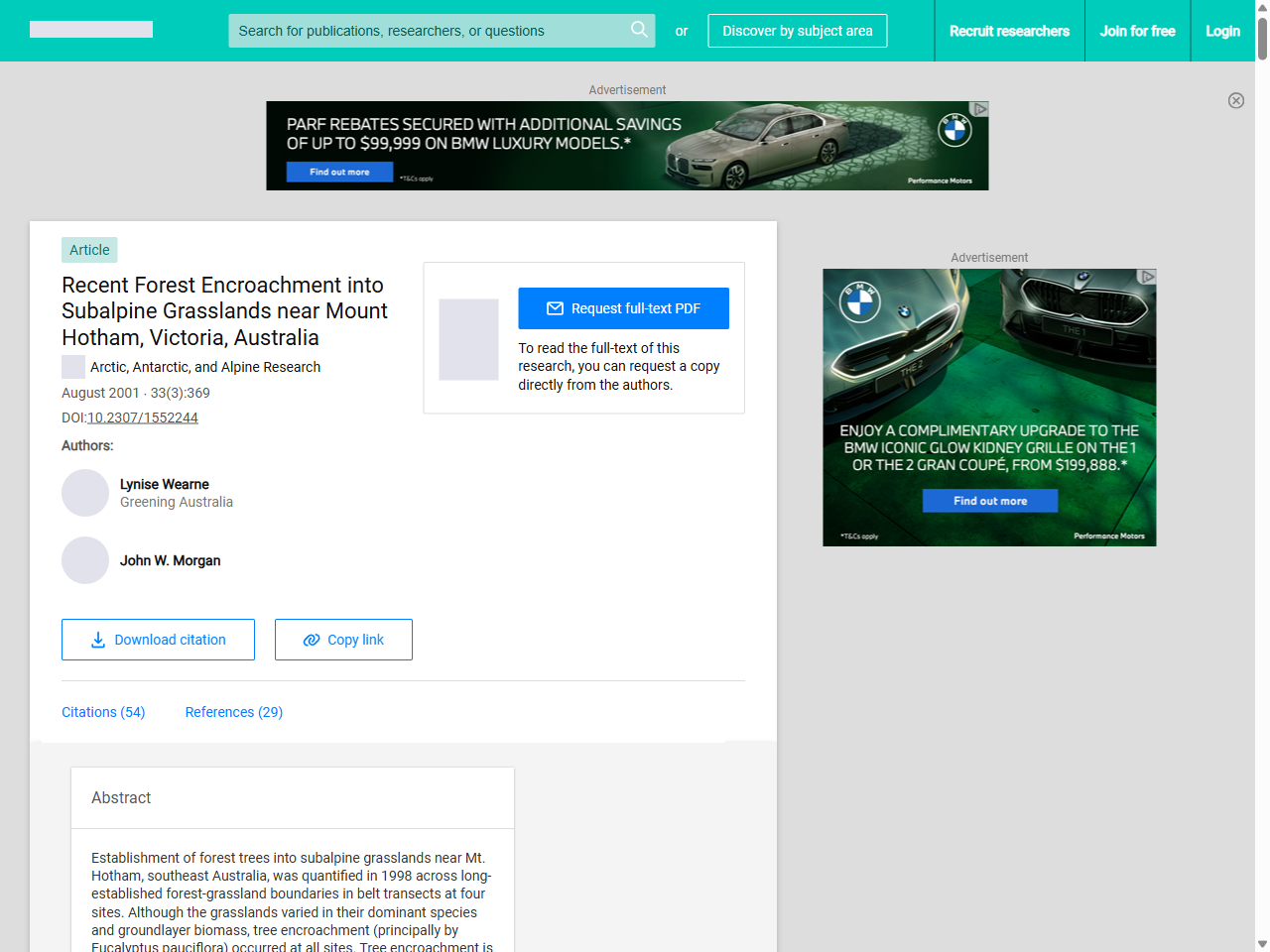Click the chain-link icon on Copy link
The height and width of the screenshot is (952, 1270).
pyautogui.click(x=311, y=640)
